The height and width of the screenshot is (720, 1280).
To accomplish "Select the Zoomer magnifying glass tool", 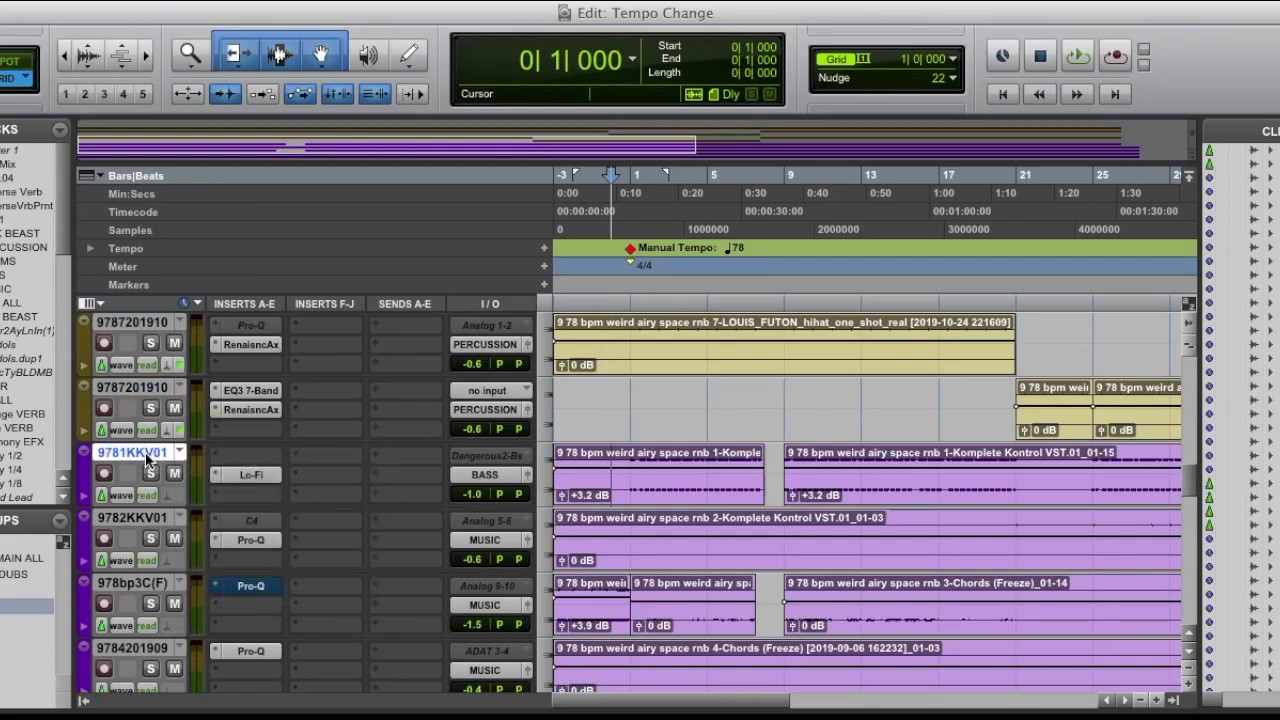I will point(189,55).
